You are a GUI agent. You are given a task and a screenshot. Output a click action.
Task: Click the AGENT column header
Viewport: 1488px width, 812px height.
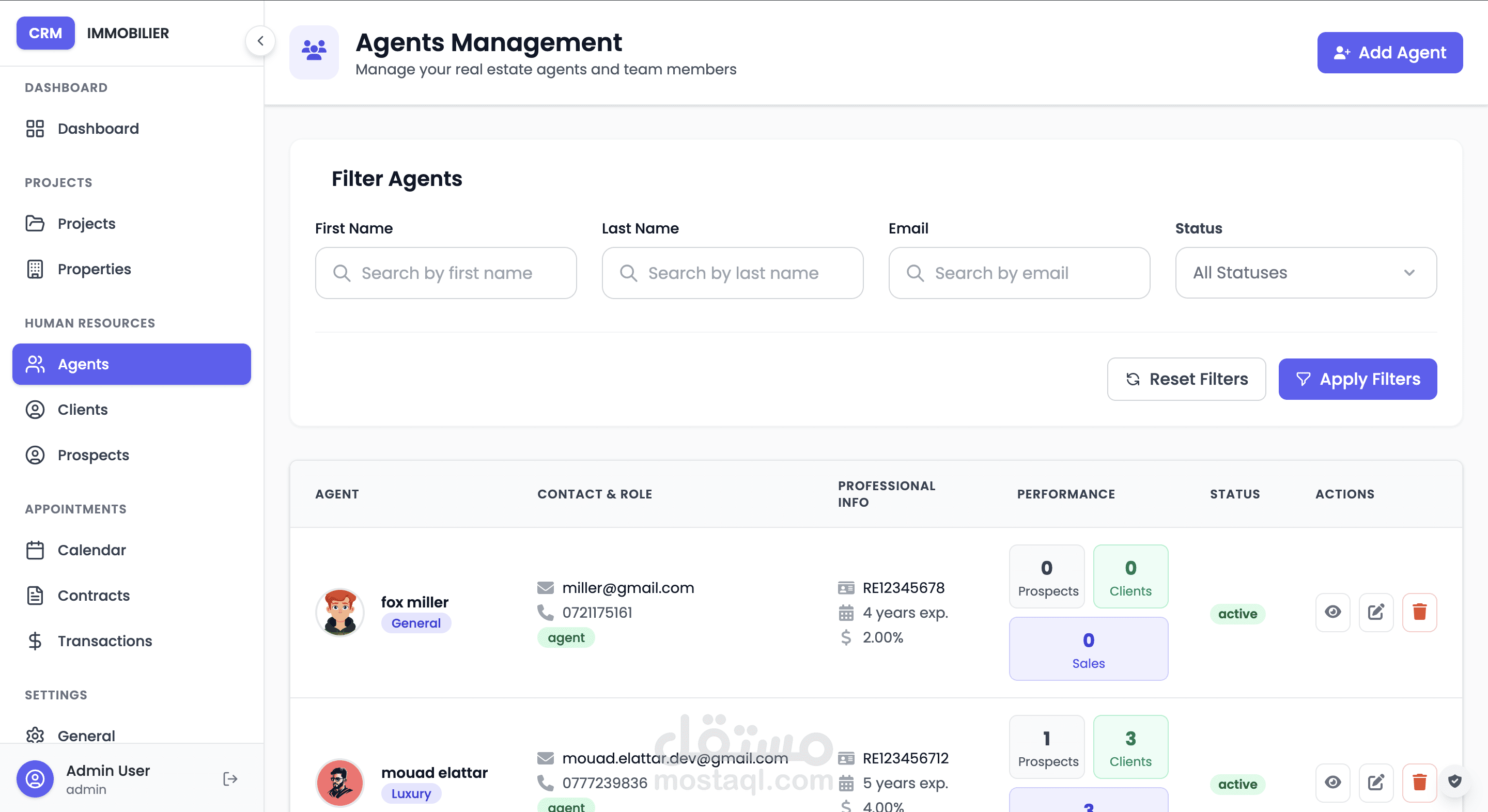tap(337, 494)
